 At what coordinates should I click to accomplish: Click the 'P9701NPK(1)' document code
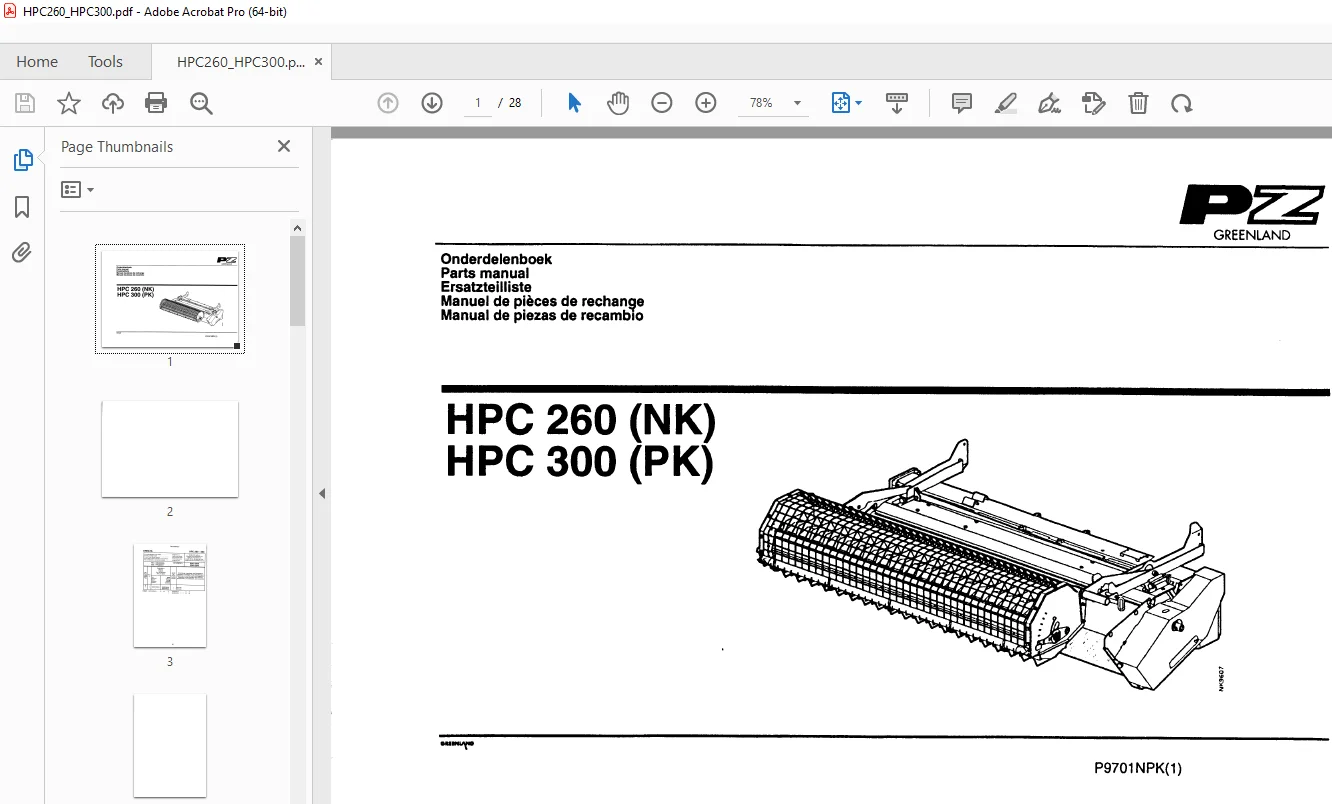(1138, 768)
